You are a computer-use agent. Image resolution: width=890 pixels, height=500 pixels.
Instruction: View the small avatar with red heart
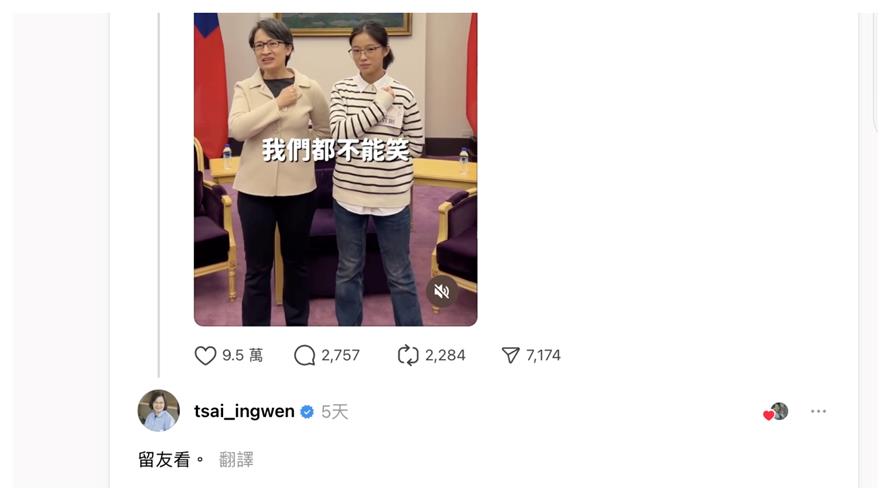click(x=776, y=411)
